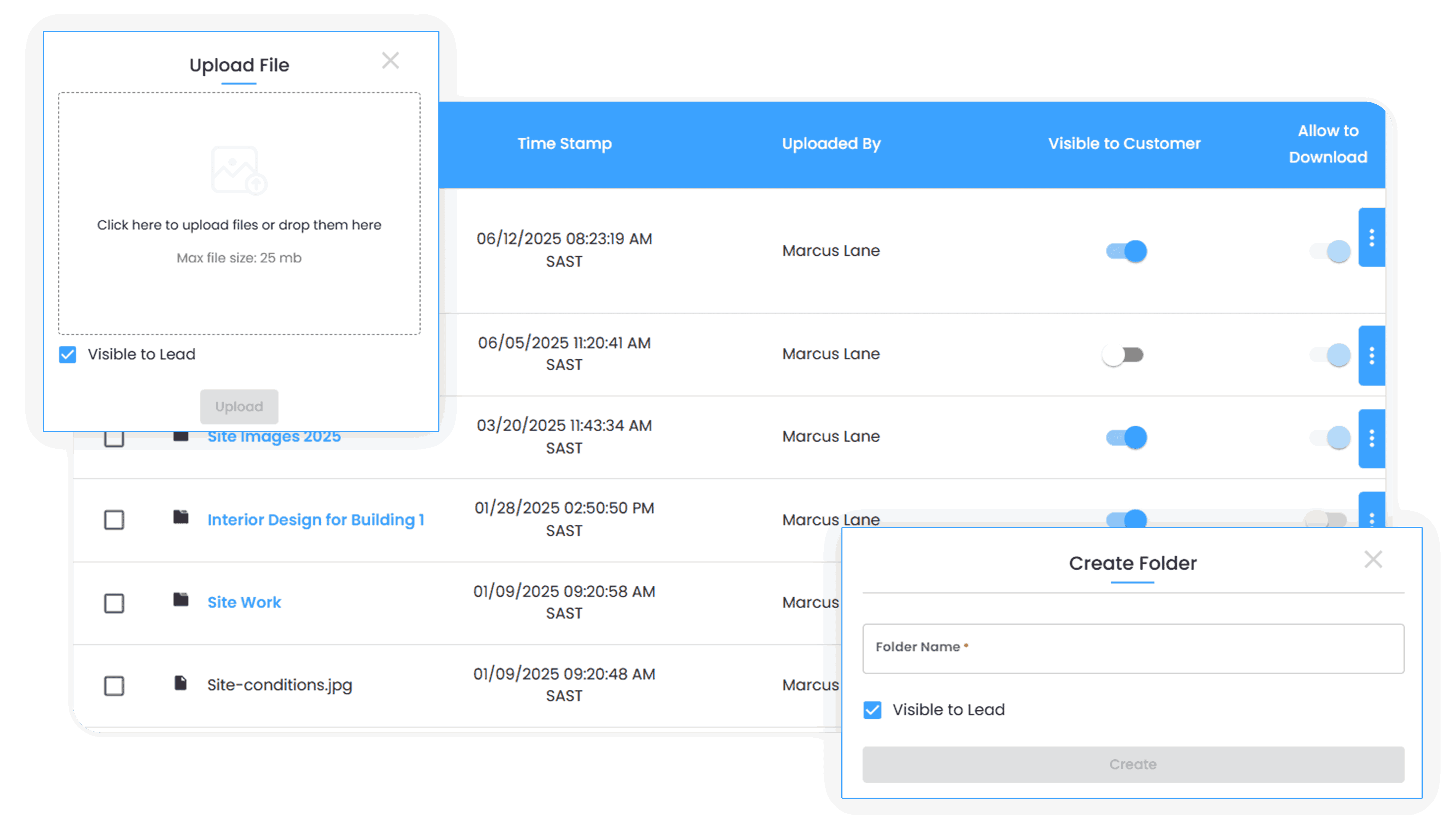Click folder icon beside Site Work

point(181,600)
